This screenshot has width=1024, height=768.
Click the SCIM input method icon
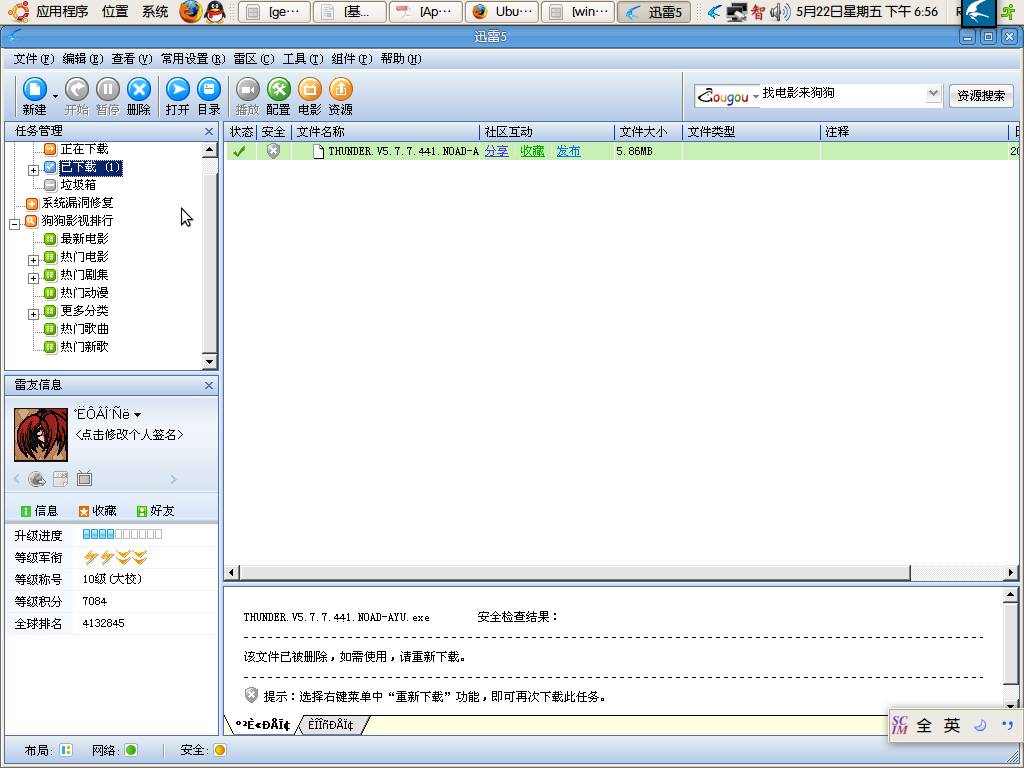pos(900,726)
